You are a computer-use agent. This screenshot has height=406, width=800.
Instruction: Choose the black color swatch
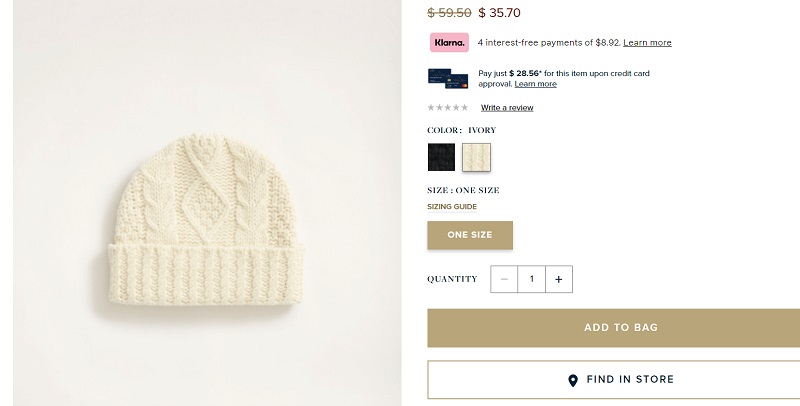pos(441,157)
